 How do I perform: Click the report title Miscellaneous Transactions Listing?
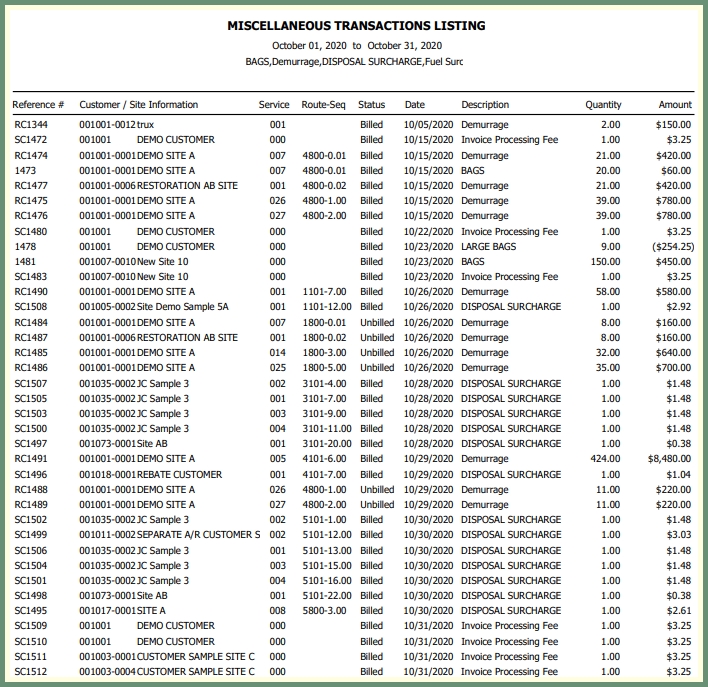click(x=357, y=25)
